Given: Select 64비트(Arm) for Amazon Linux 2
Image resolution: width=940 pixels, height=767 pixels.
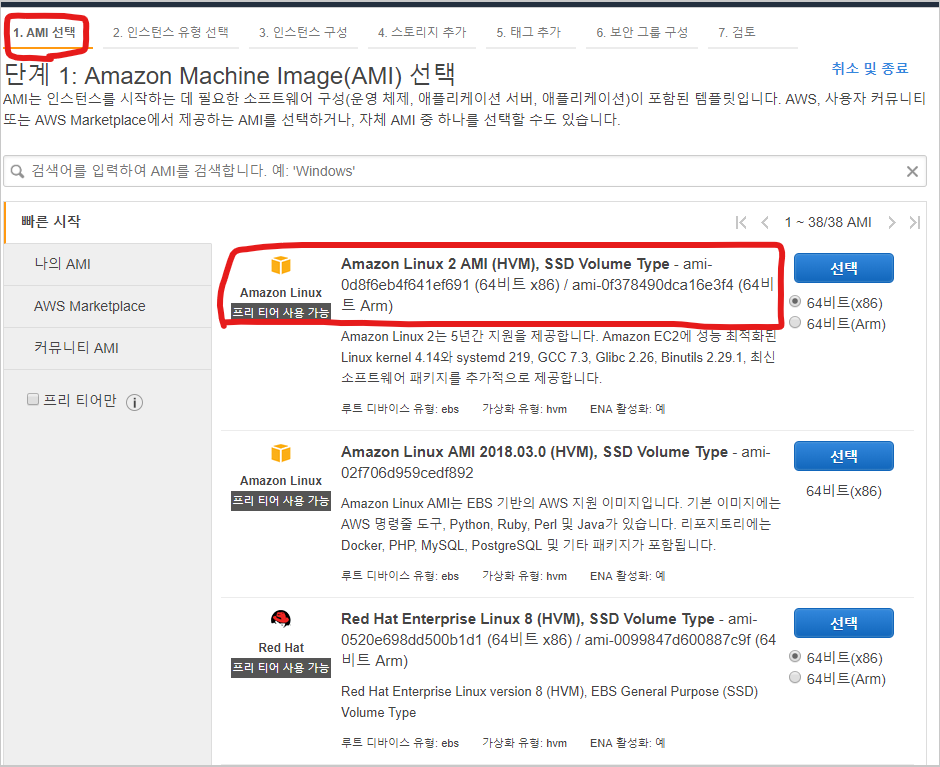Looking at the screenshot, I should [x=795, y=322].
